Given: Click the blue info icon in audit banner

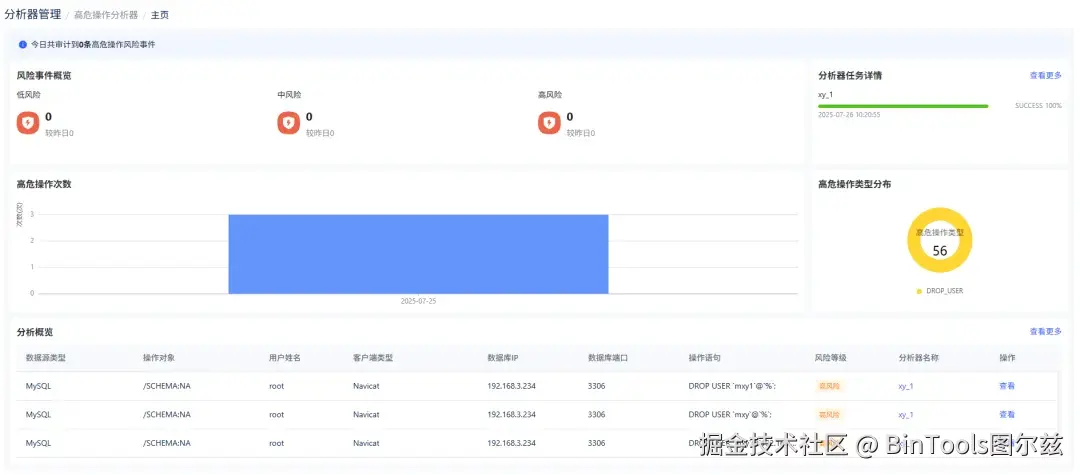Looking at the screenshot, I should pos(23,44).
